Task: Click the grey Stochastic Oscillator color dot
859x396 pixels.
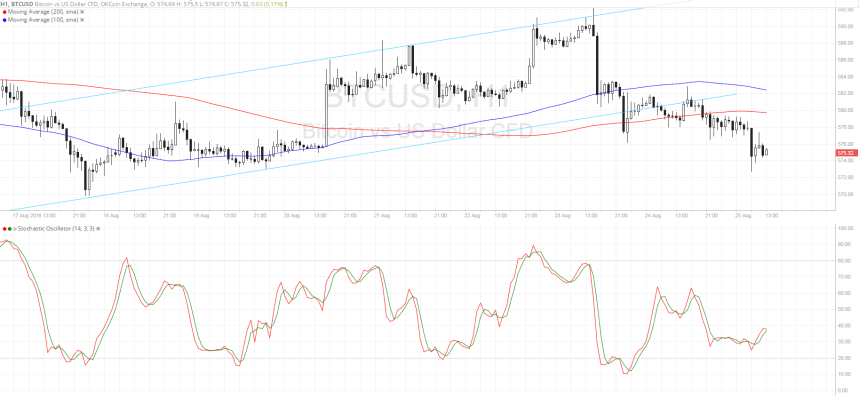Action: point(15,229)
